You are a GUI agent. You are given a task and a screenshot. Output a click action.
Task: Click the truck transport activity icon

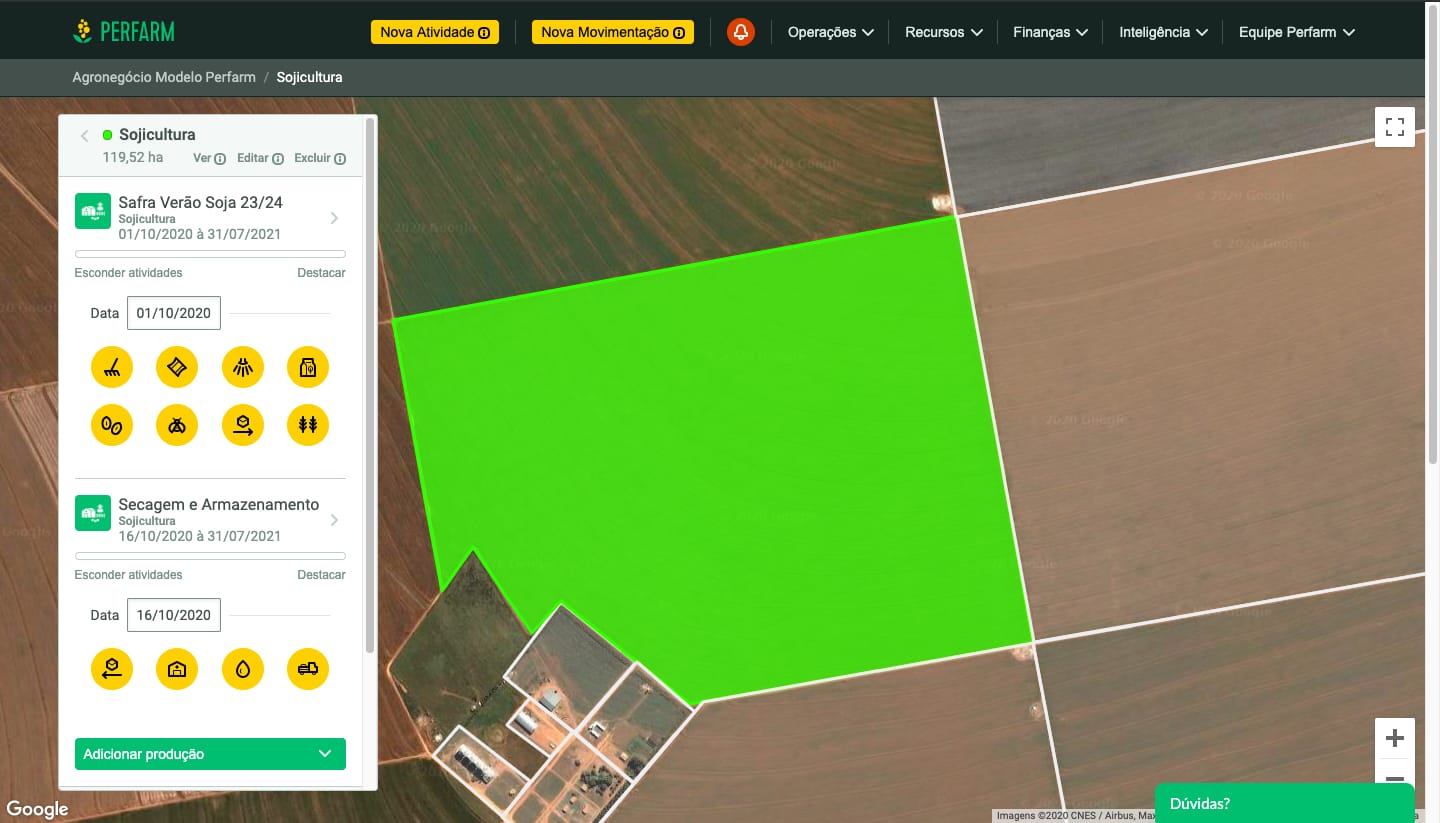click(308, 669)
